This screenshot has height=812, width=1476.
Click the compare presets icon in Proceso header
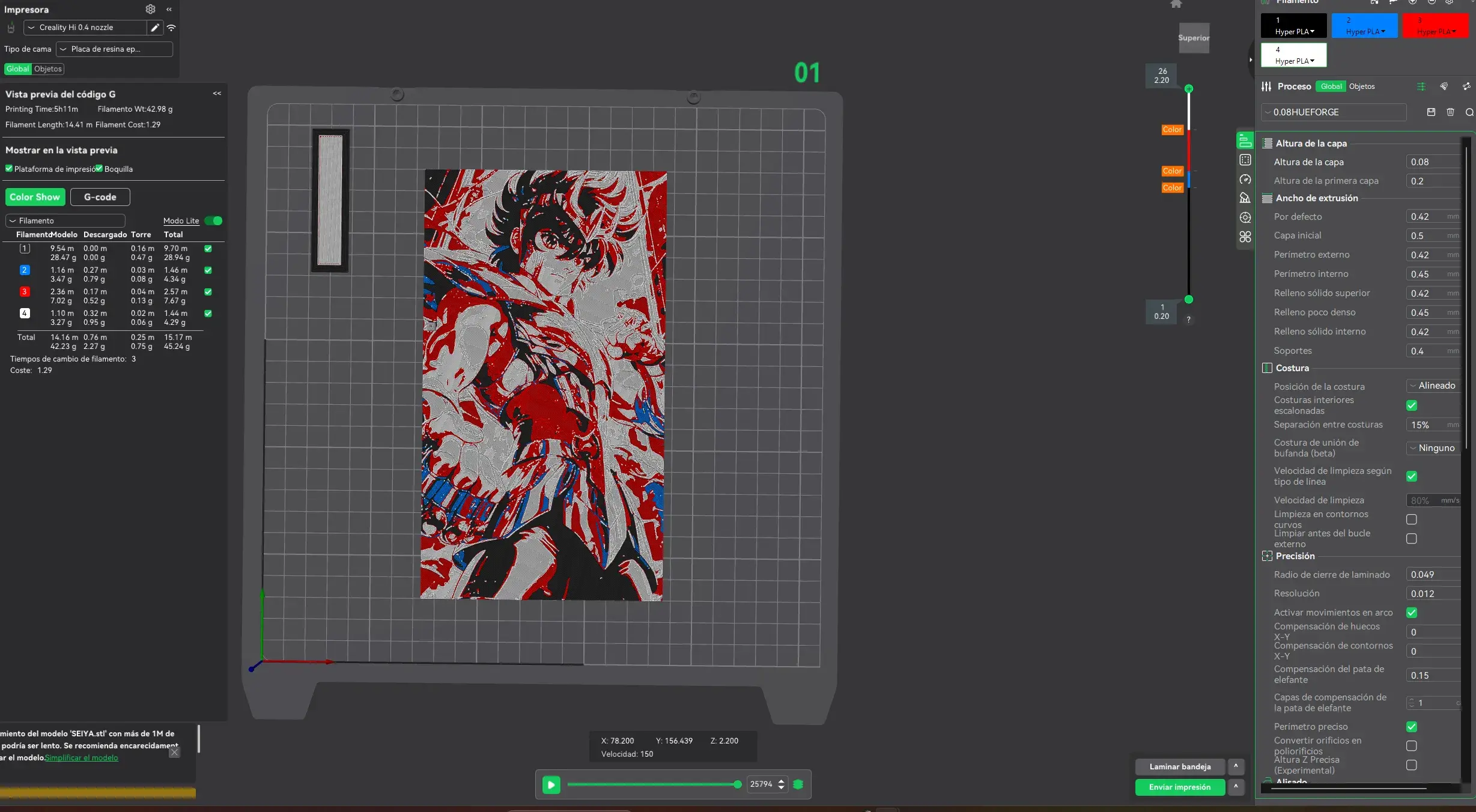coord(1466,86)
